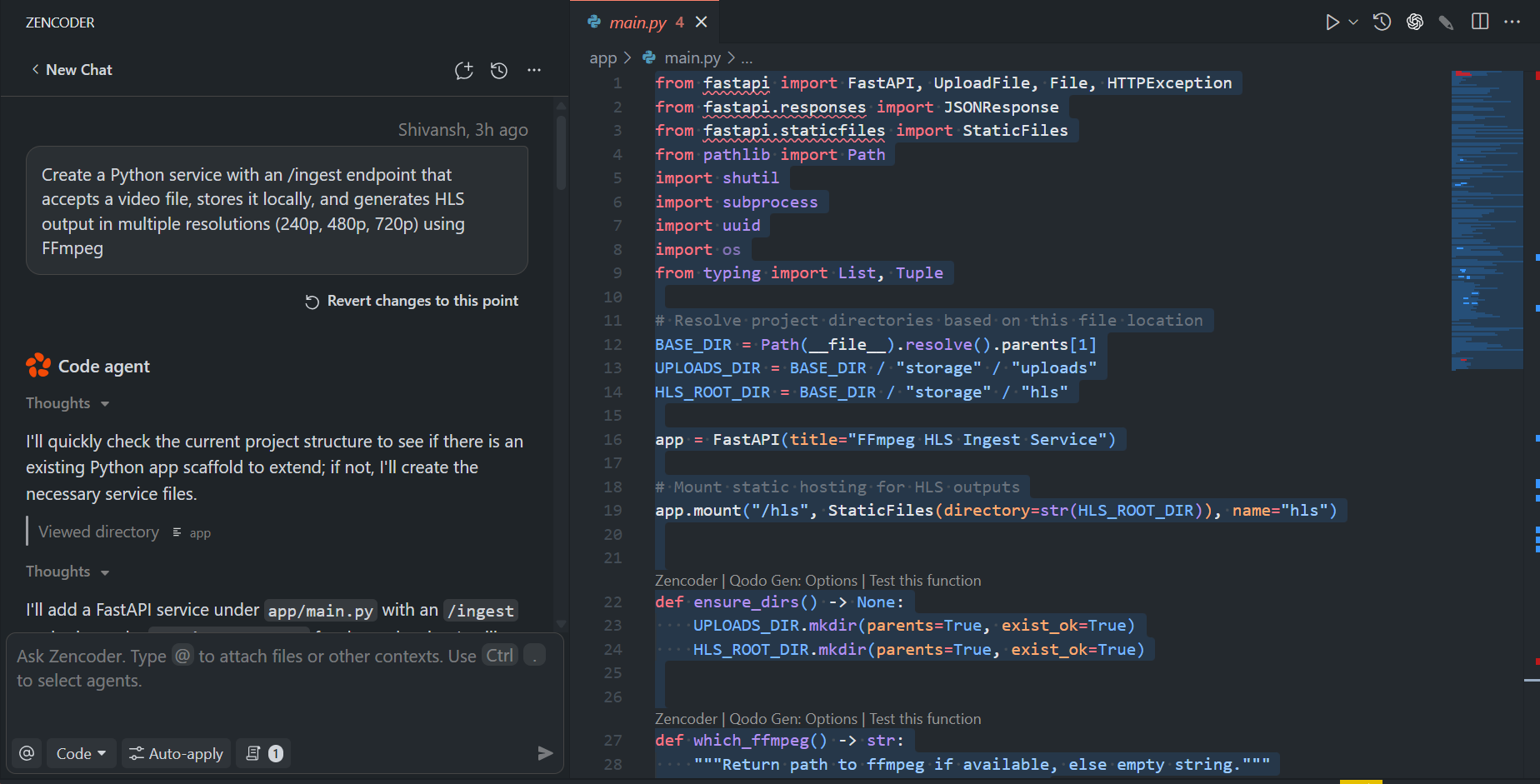Click the pencil edit icon in the toolbar
This screenshot has width=1540, height=784.
1446,22
